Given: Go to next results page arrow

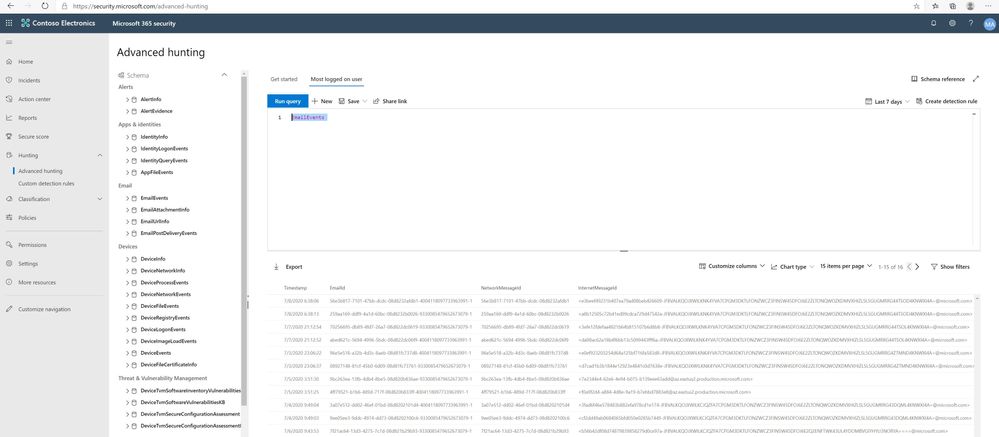Looking at the screenshot, I should [x=917, y=267].
